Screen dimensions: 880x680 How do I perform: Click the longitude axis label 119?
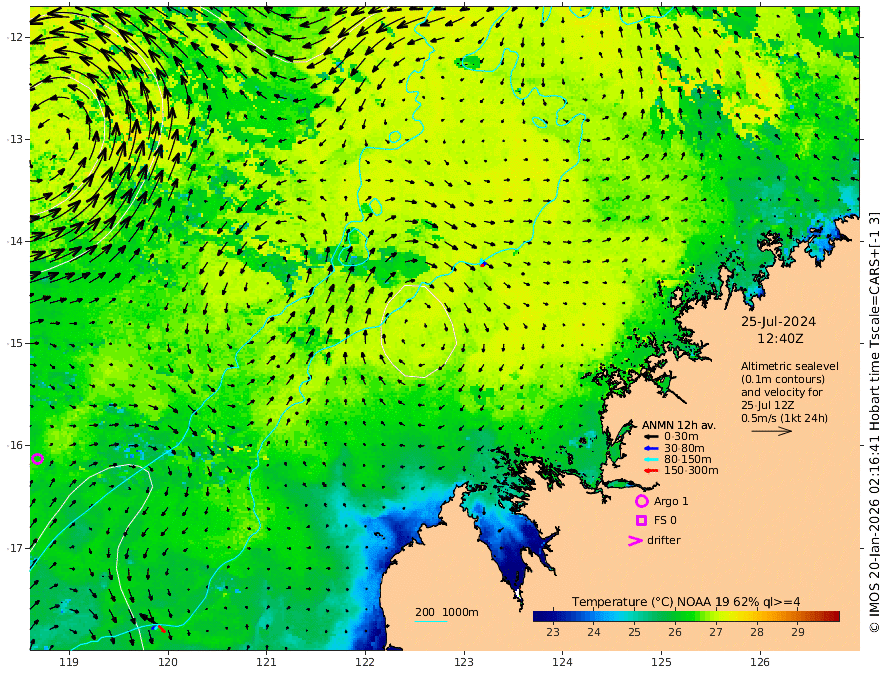[69, 662]
